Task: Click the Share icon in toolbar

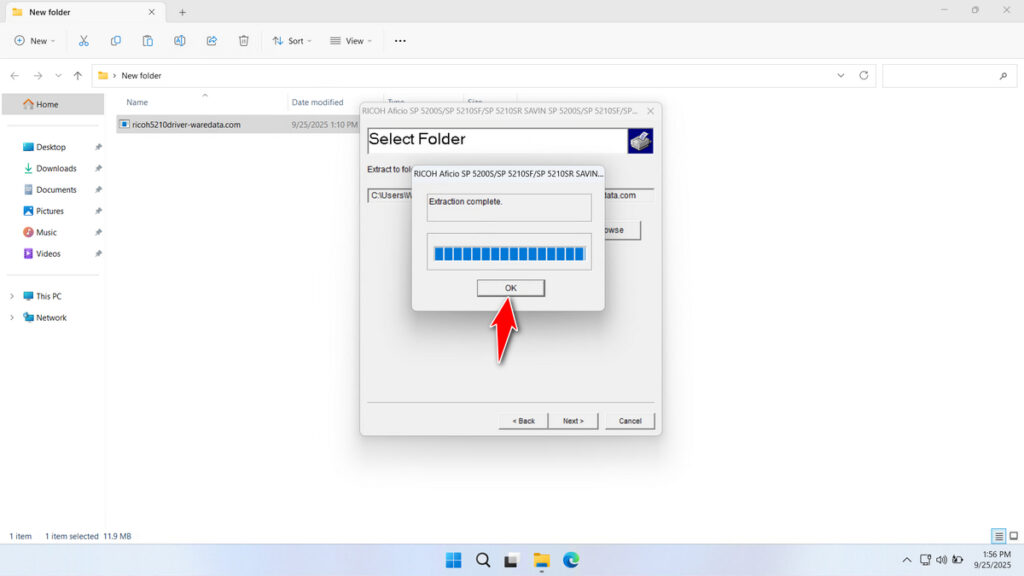Action: click(x=212, y=40)
